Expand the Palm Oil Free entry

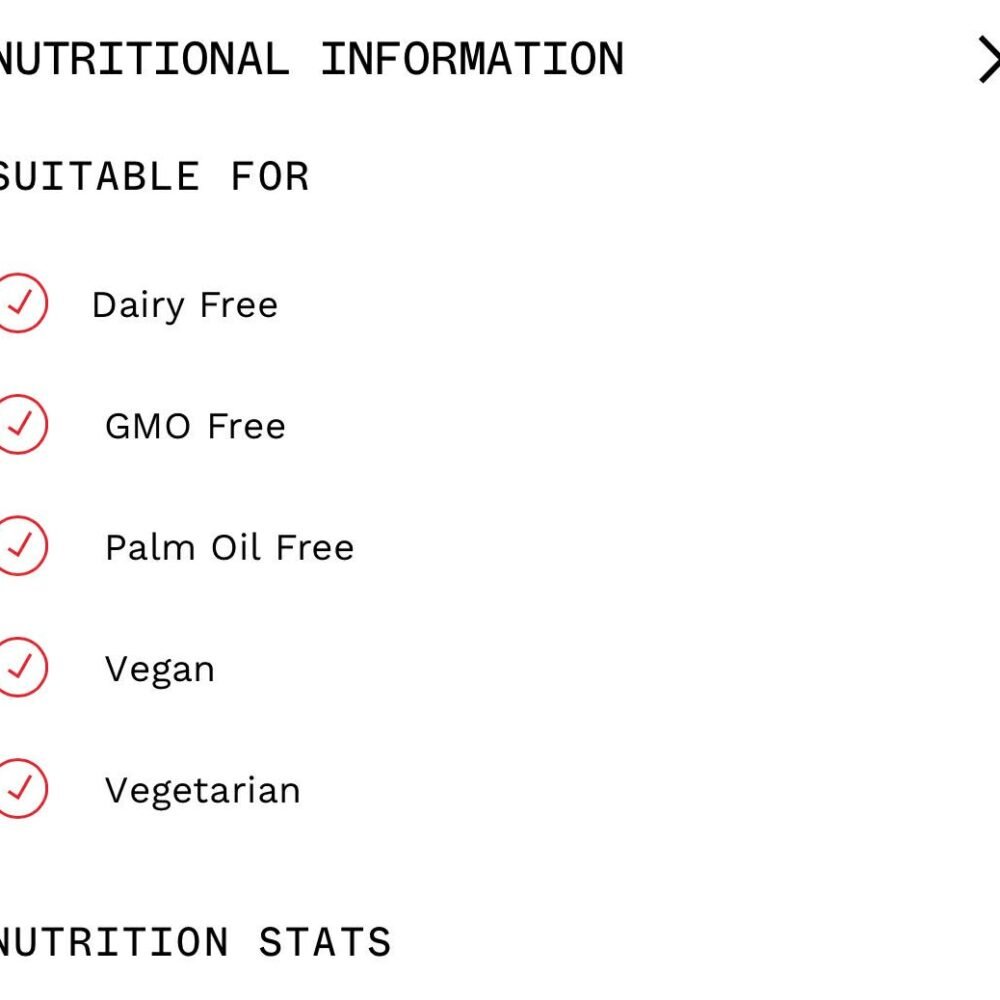pos(228,547)
